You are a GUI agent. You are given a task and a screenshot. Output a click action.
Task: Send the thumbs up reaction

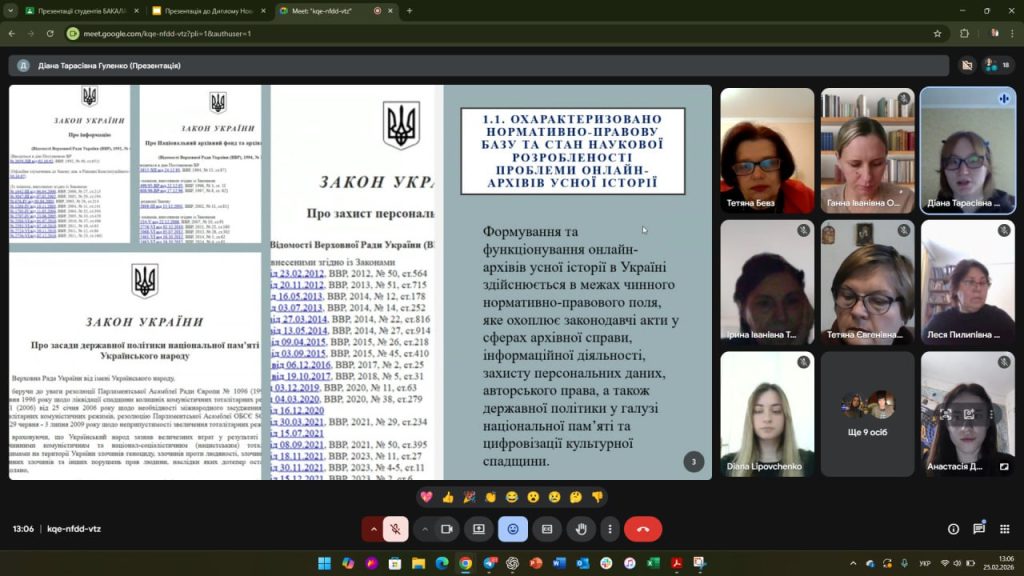448,497
